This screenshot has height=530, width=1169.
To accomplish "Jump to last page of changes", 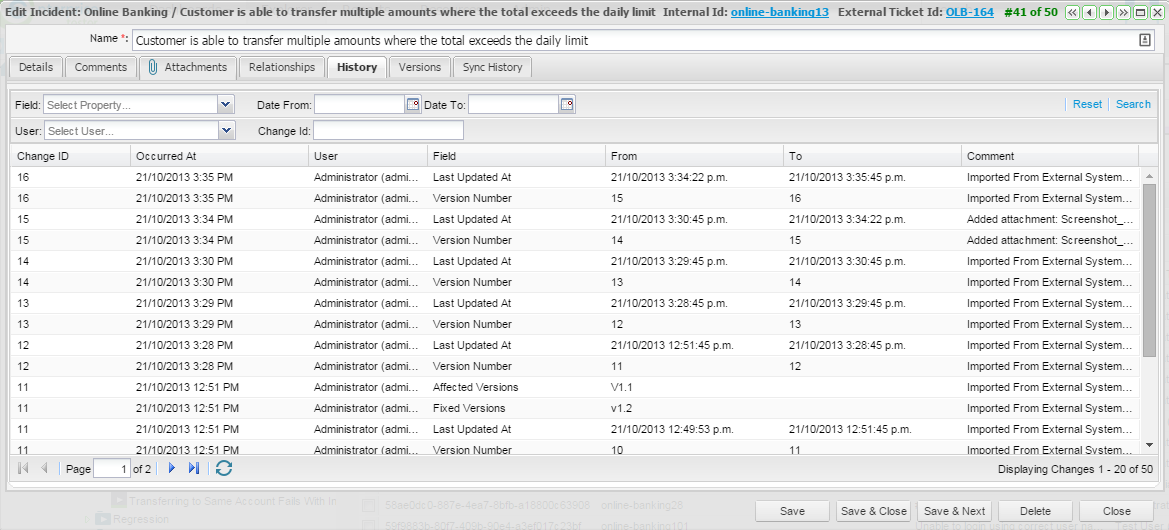I will pyautogui.click(x=194, y=468).
